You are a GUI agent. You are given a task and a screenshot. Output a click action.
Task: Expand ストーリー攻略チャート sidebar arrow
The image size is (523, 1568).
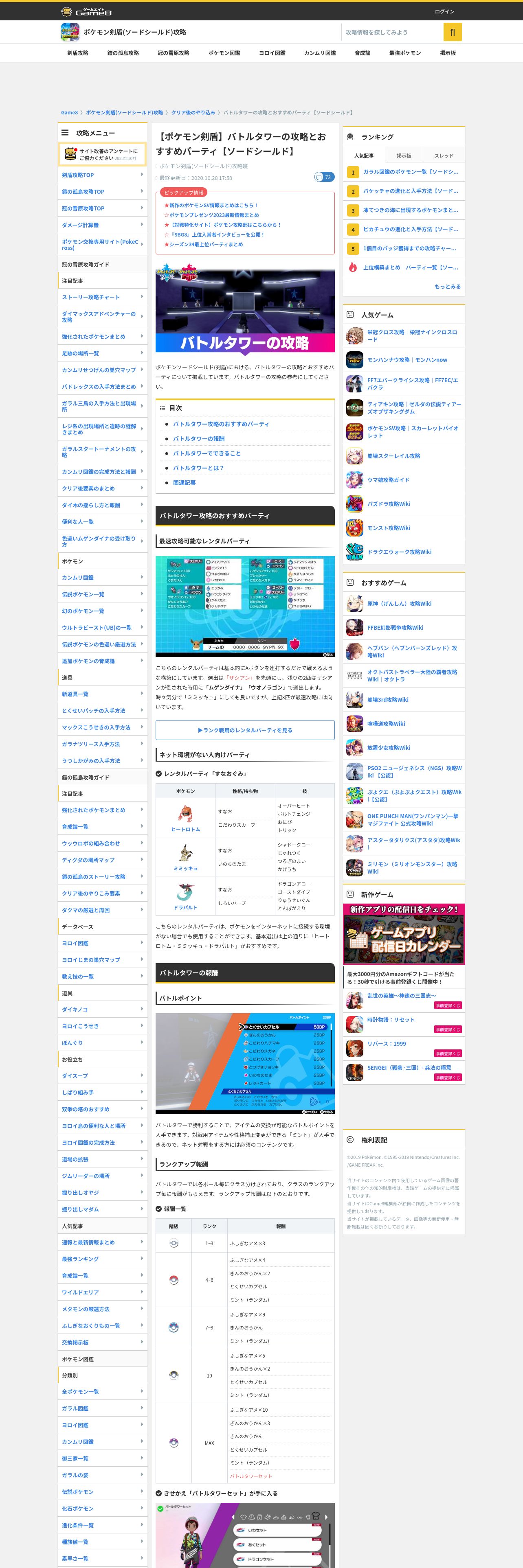click(x=142, y=297)
